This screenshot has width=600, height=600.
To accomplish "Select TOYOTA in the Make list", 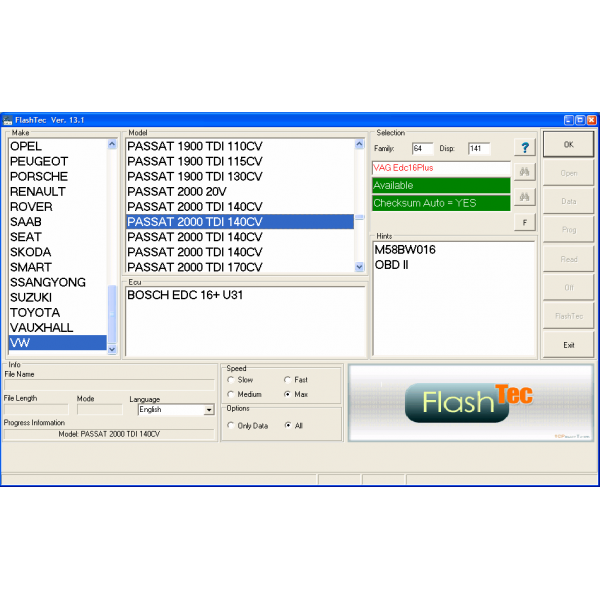I will pos(57,313).
